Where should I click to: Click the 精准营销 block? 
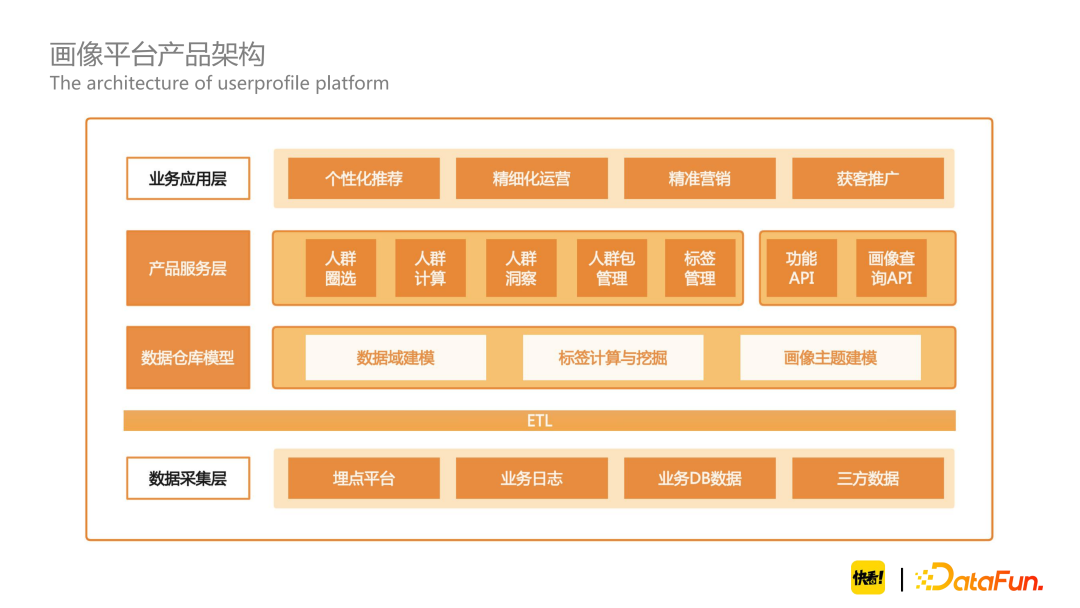(x=700, y=178)
